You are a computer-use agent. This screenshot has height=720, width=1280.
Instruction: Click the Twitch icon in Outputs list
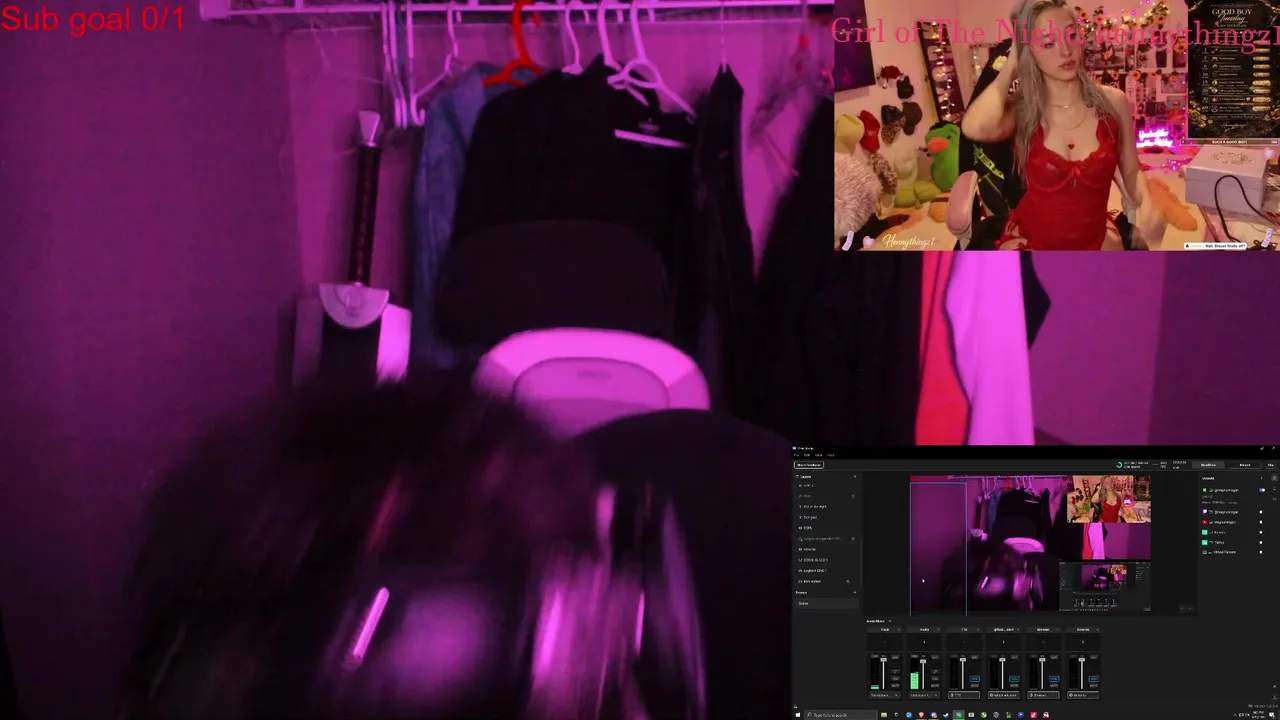(1204, 512)
